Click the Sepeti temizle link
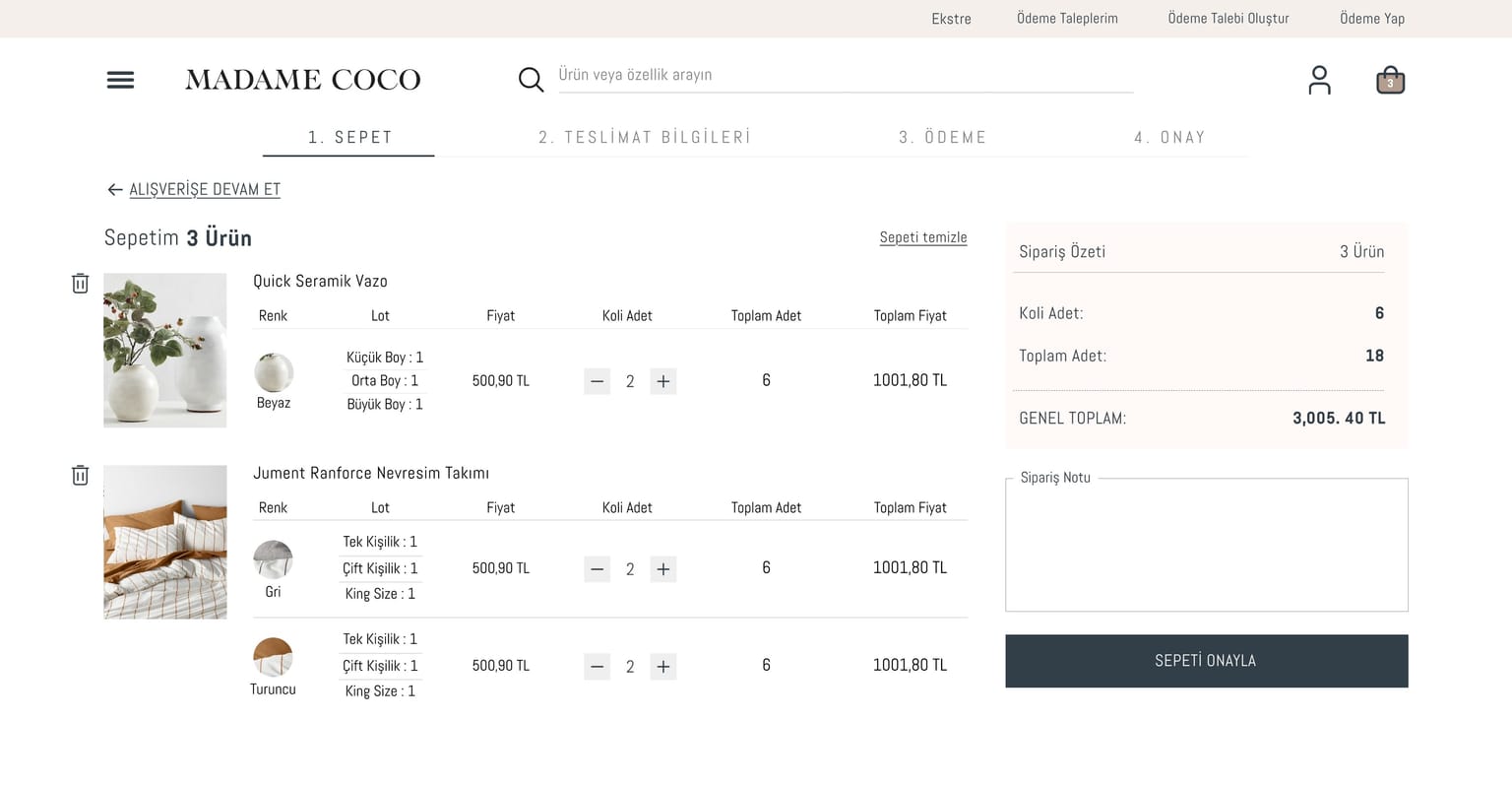The width and height of the screenshot is (1512, 785). (922, 237)
